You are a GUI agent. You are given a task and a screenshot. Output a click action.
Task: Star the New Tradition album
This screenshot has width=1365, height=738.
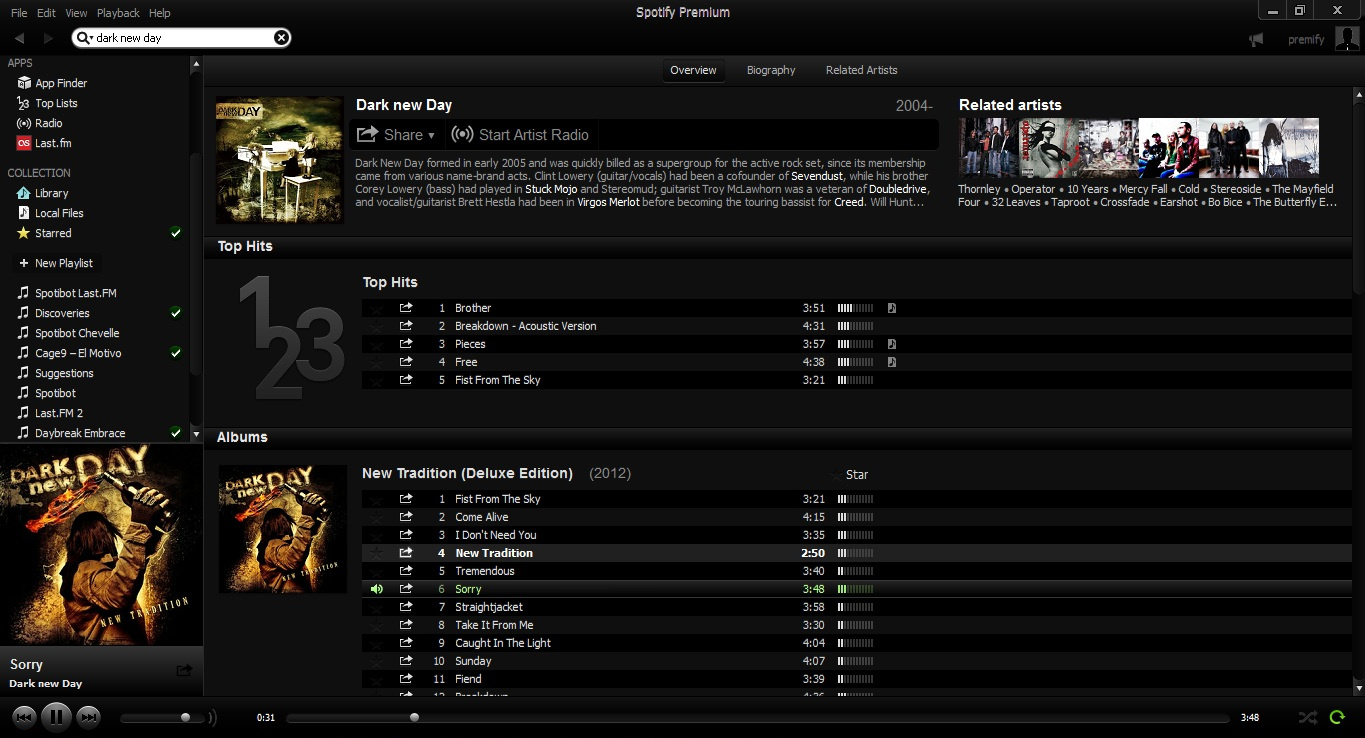click(x=848, y=475)
